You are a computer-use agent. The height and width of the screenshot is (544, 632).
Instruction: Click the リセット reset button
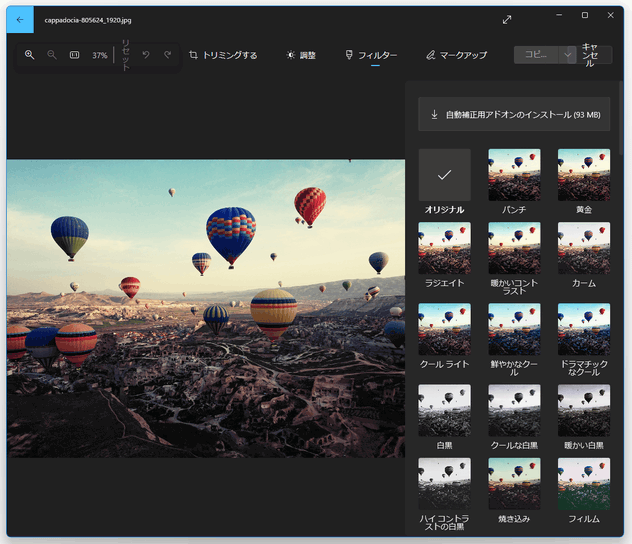pyautogui.click(x=126, y=55)
